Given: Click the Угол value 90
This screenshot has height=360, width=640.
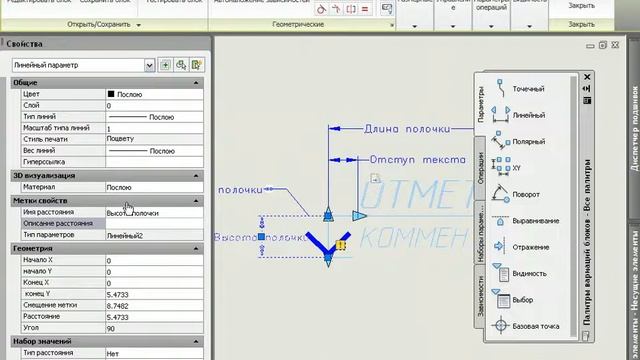Looking at the screenshot, I should 154,328.
